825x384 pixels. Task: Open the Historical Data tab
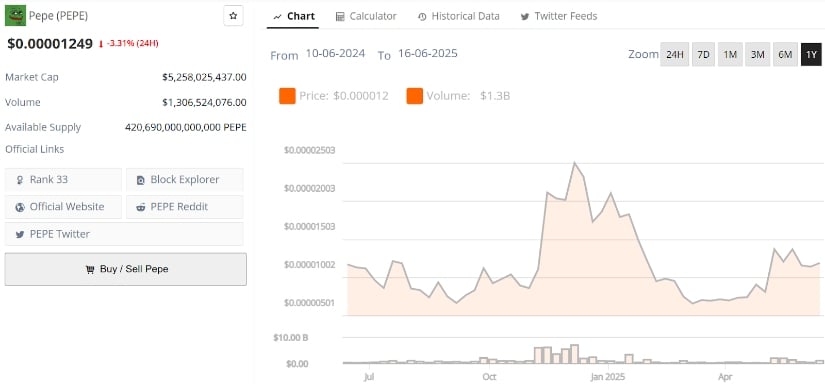[459, 16]
